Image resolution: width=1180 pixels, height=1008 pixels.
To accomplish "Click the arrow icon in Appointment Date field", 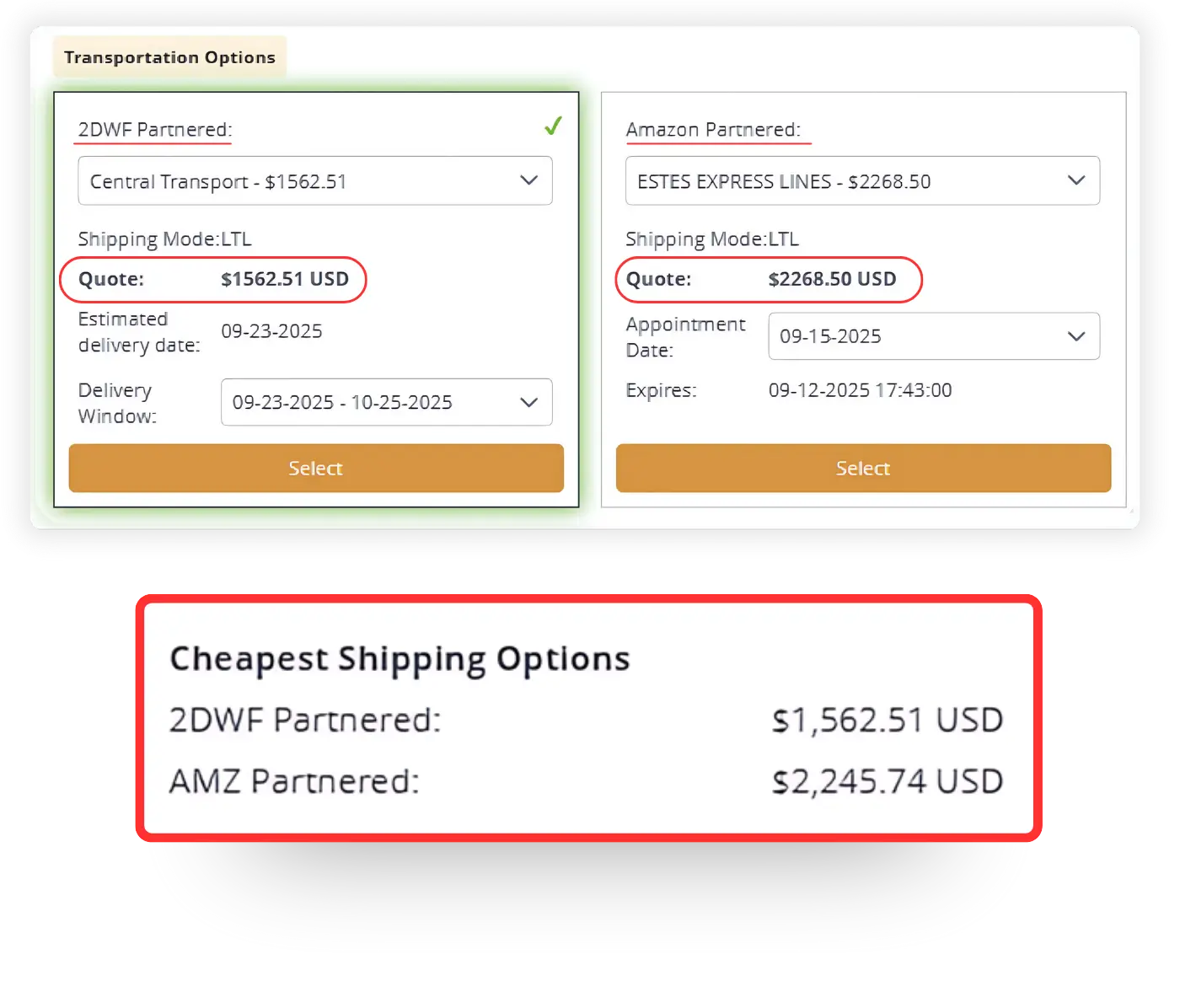I will (1075, 336).
